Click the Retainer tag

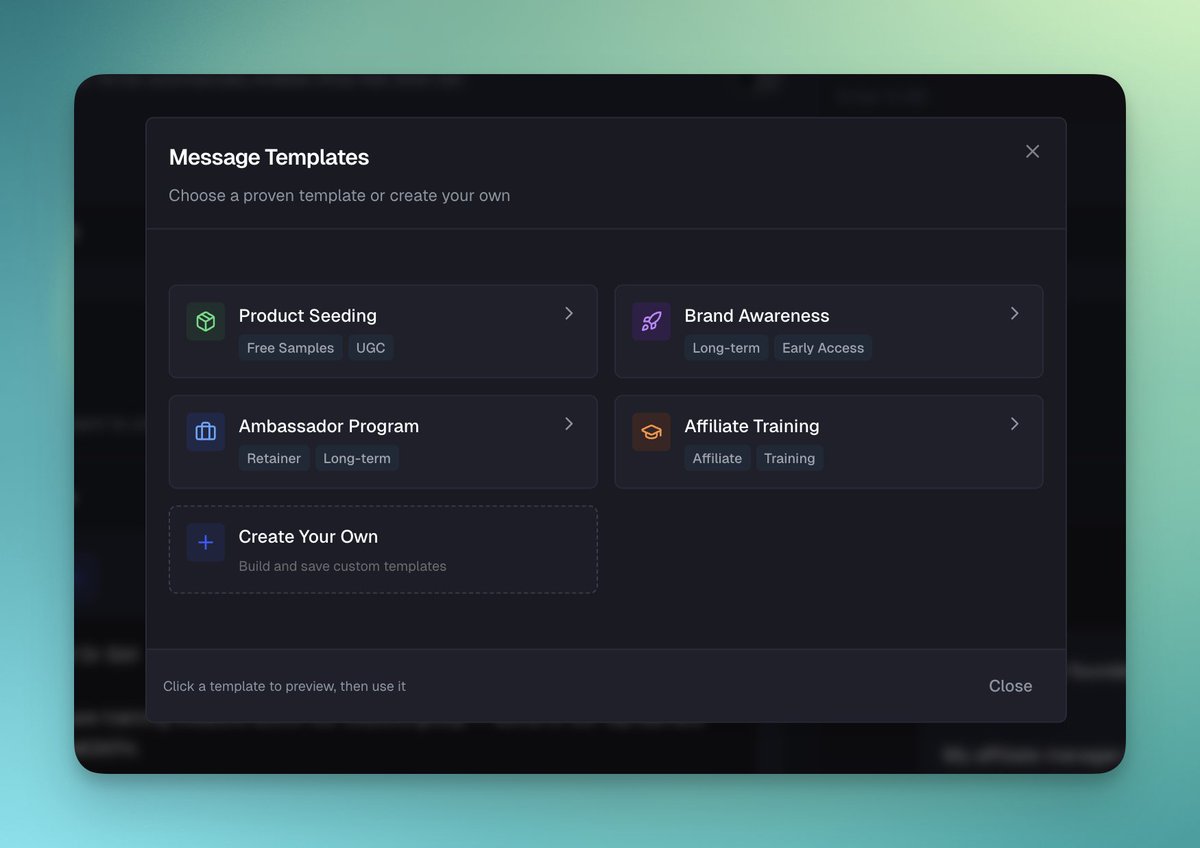pyautogui.click(x=274, y=458)
